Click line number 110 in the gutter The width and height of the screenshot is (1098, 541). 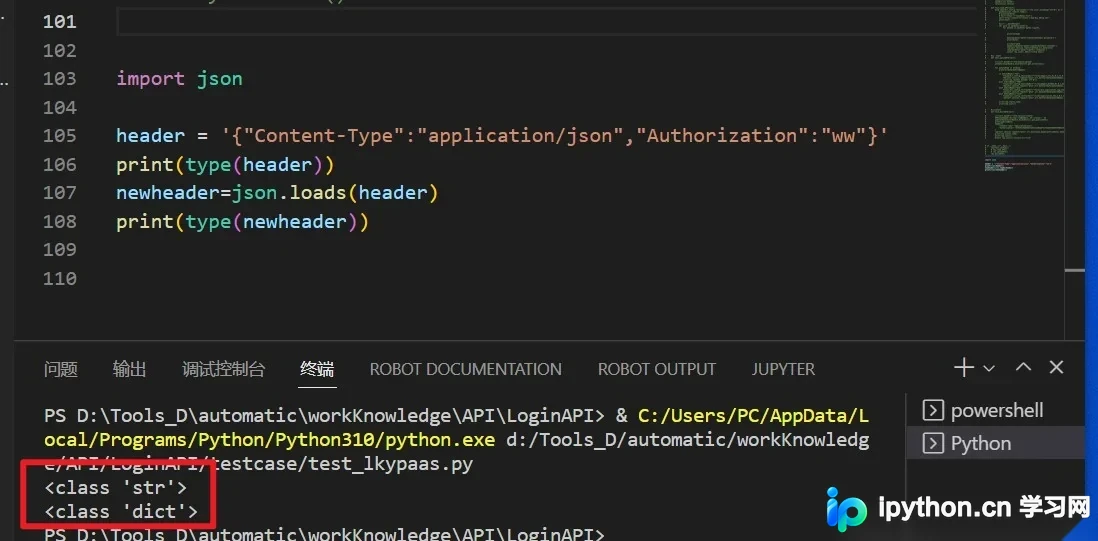click(60, 279)
